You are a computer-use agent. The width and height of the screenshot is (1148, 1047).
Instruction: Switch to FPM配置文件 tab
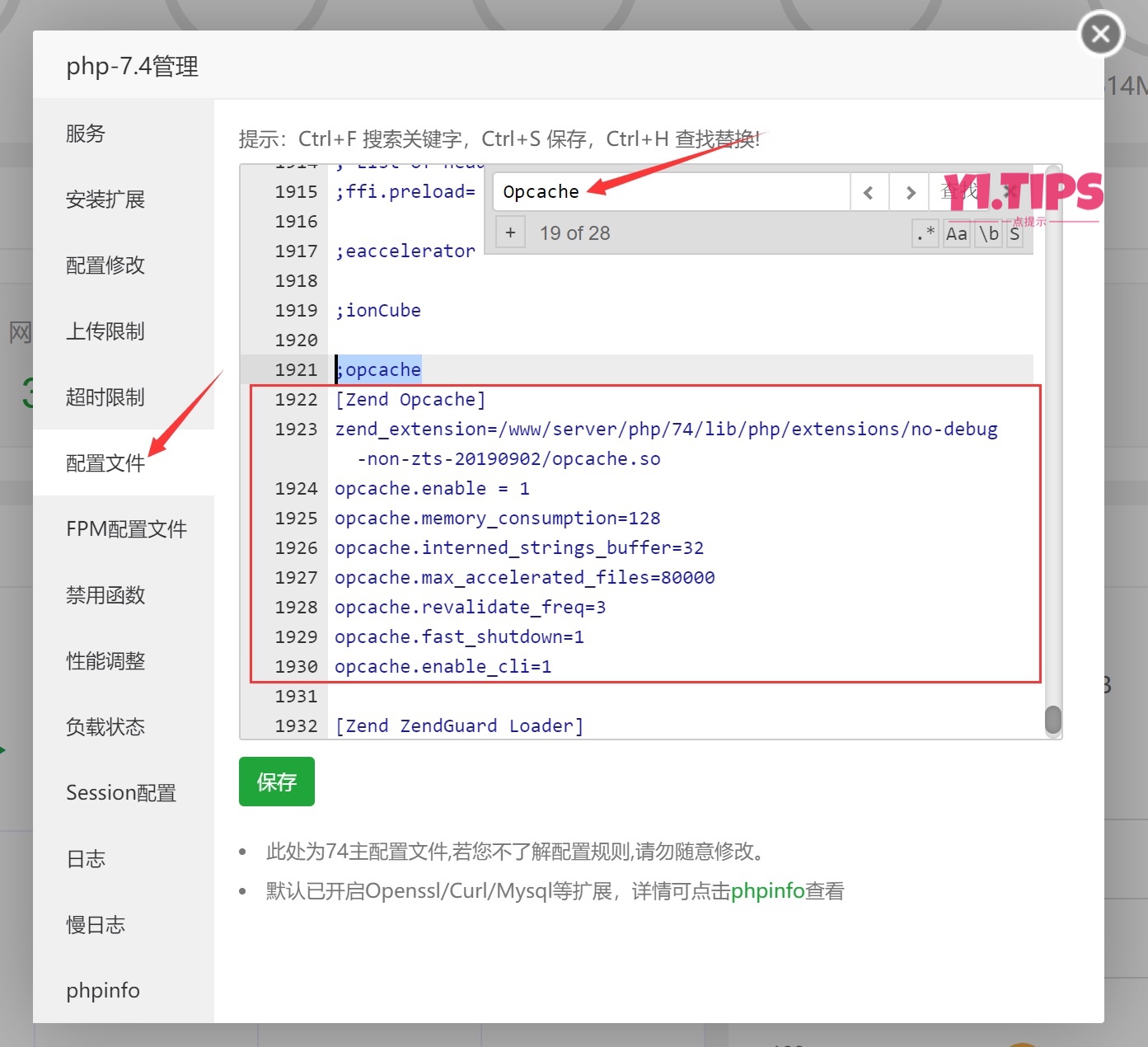pyautogui.click(x=127, y=528)
